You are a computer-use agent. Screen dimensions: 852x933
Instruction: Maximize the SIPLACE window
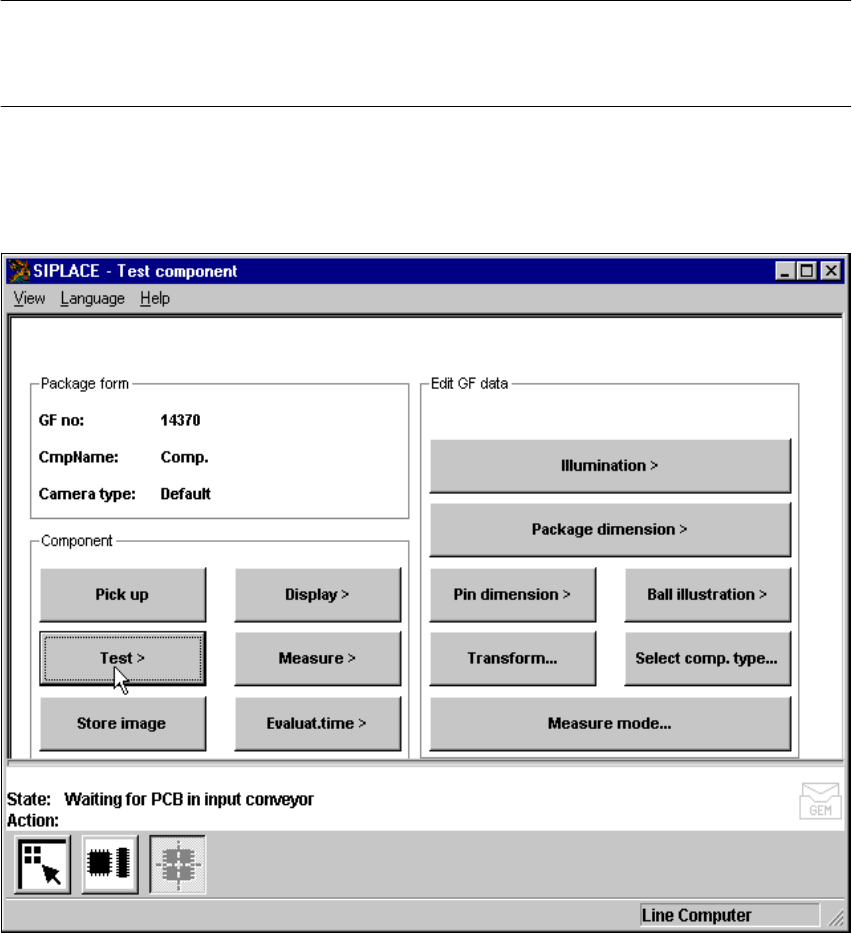tap(807, 271)
